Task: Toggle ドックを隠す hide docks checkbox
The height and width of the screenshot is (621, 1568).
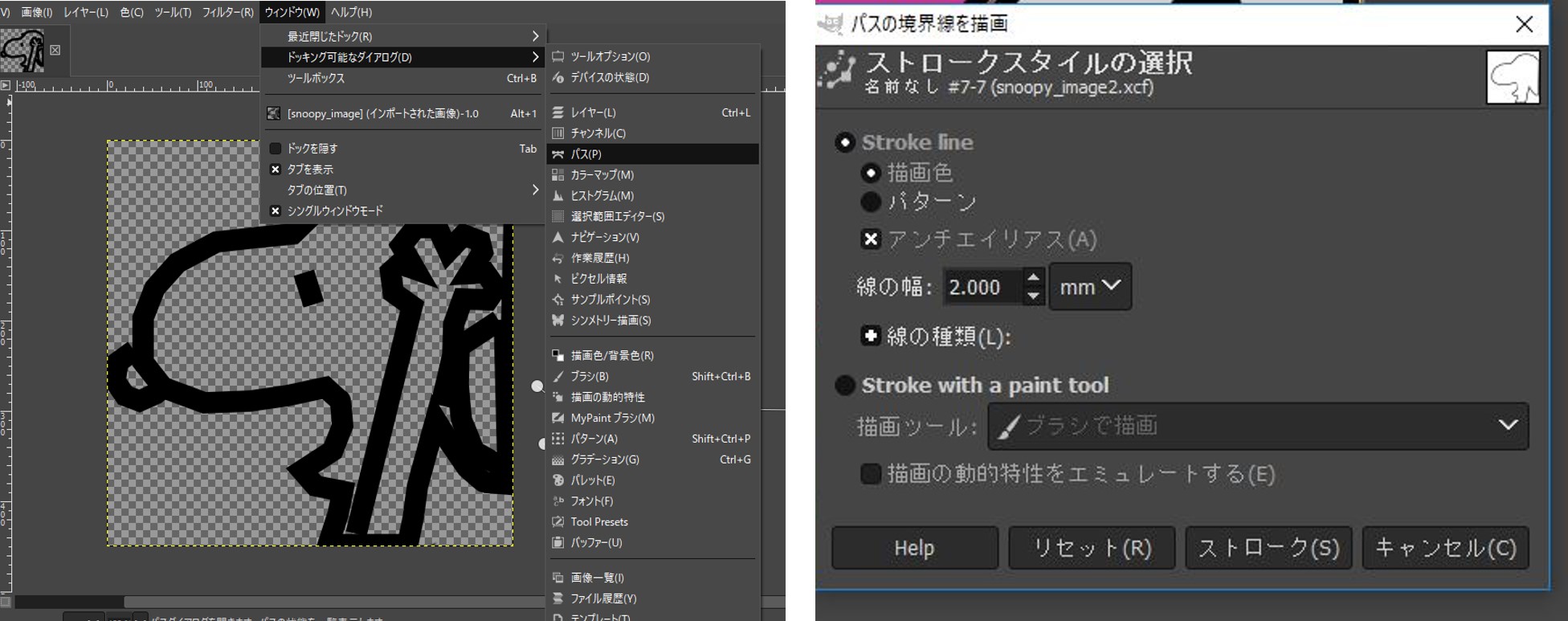Action: click(x=276, y=149)
